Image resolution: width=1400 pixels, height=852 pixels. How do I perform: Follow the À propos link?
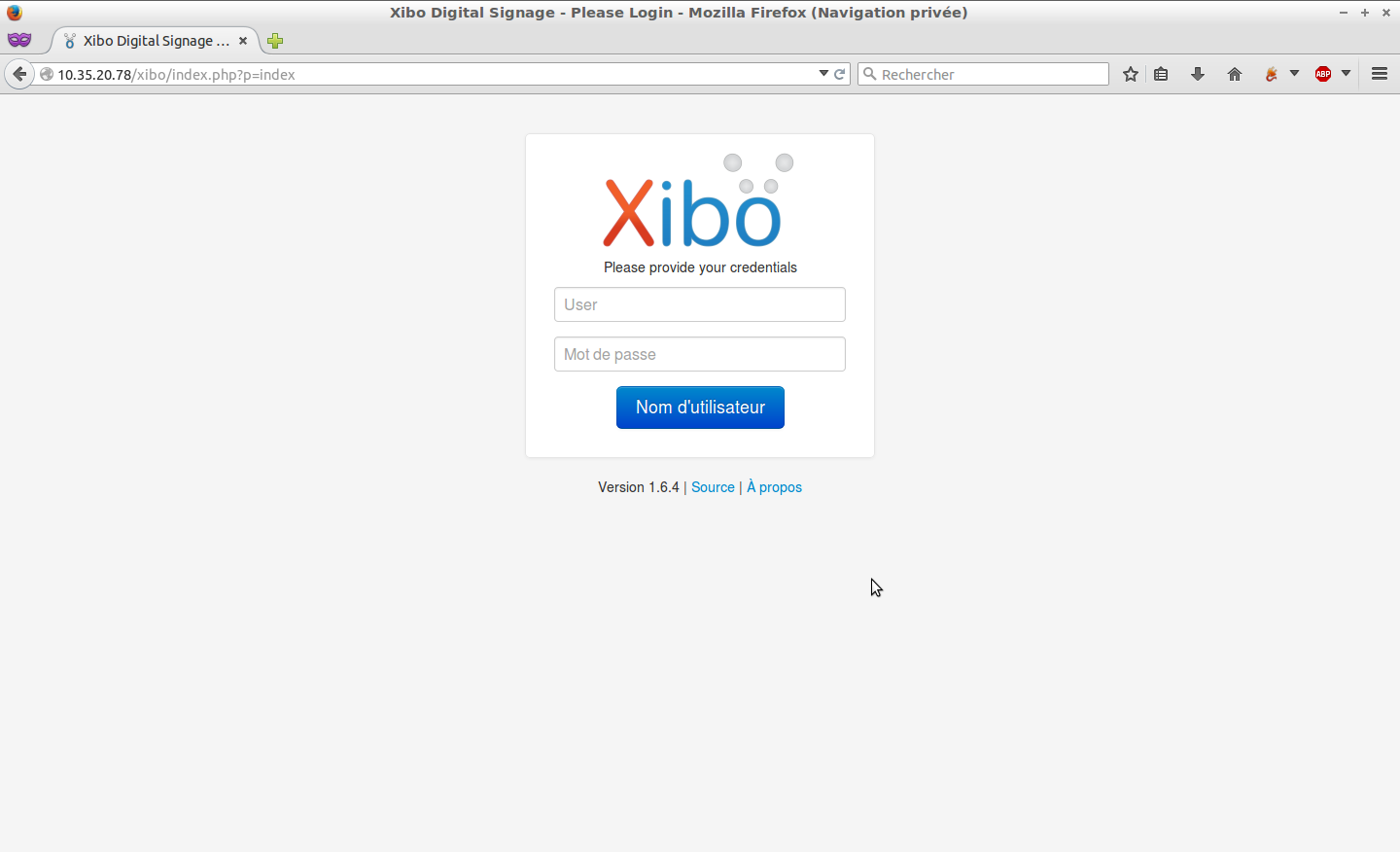tap(774, 487)
